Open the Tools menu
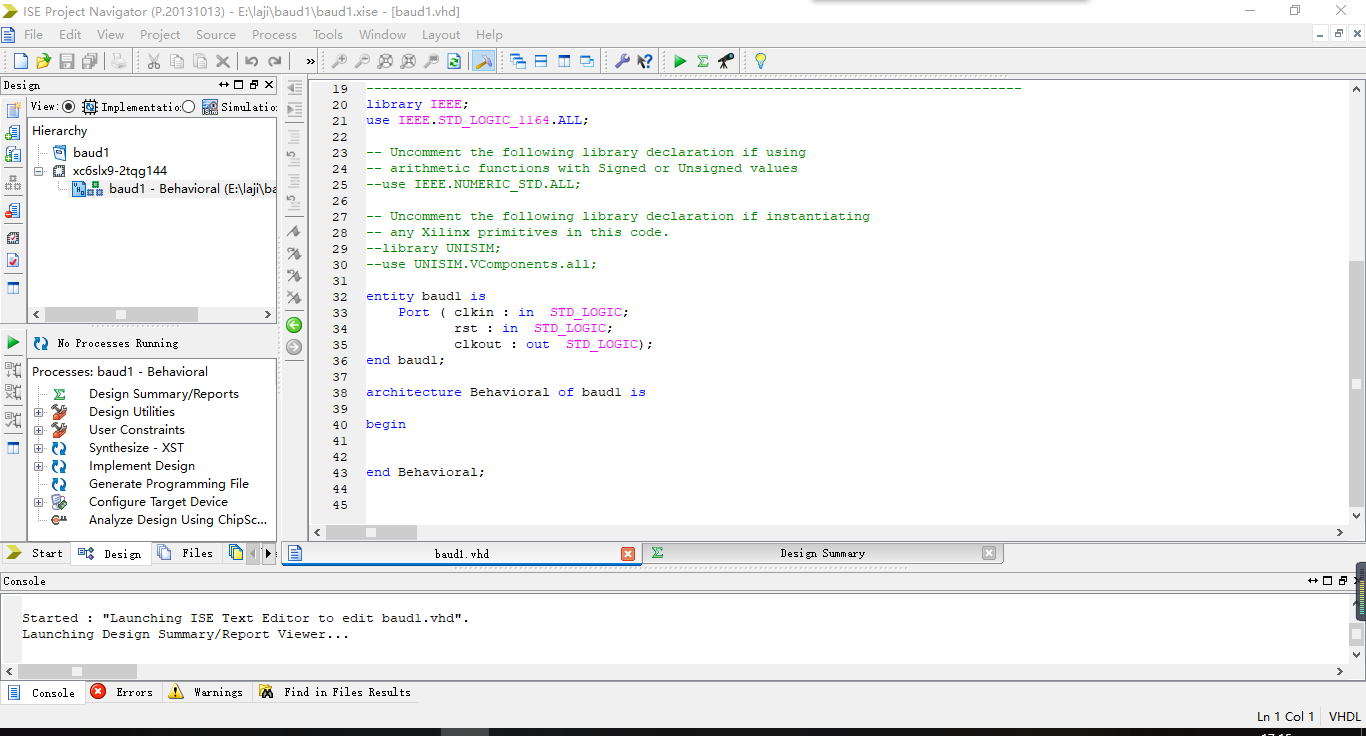The height and width of the screenshot is (736, 1366). click(x=327, y=34)
